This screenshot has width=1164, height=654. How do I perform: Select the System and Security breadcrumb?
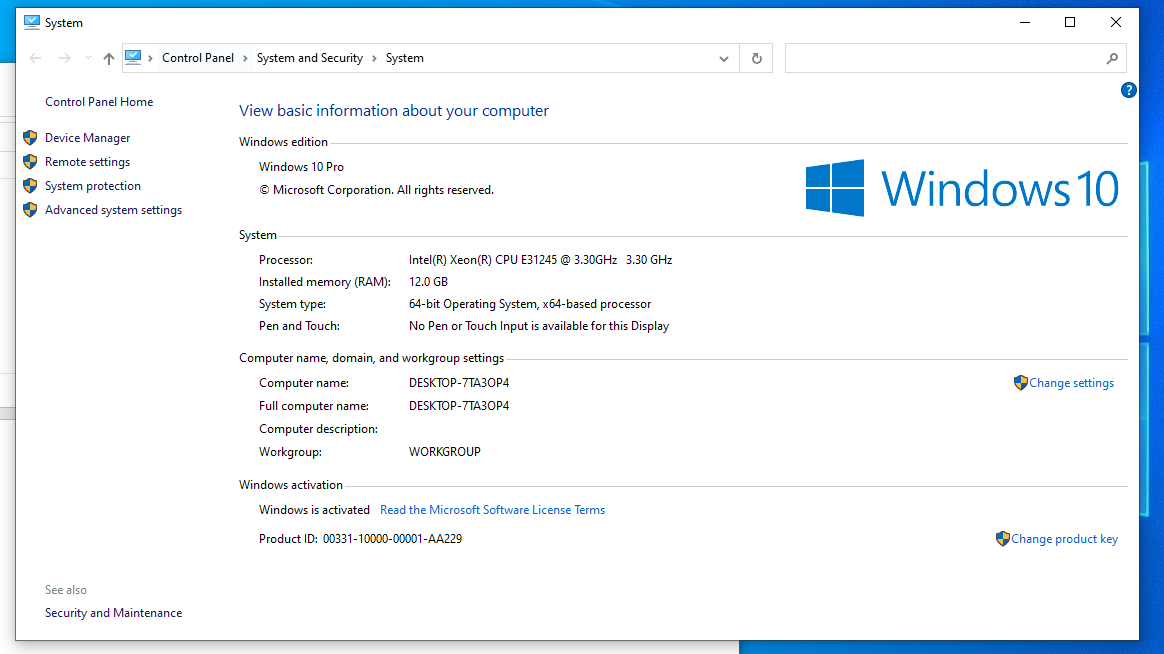point(310,58)
